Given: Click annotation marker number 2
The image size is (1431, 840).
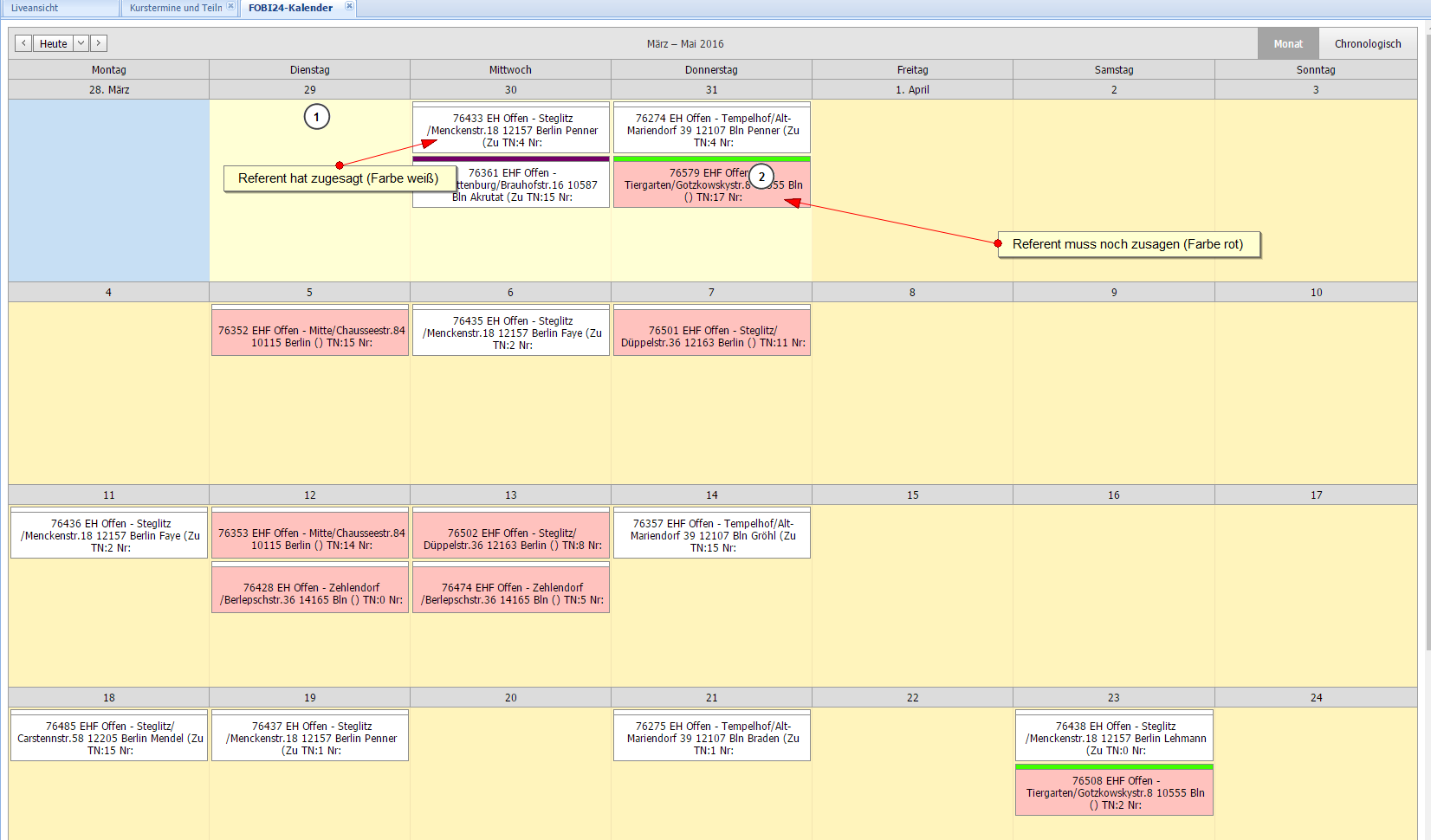Looking at the screenshot, I should pyautogui.click(x=761, y=177).
